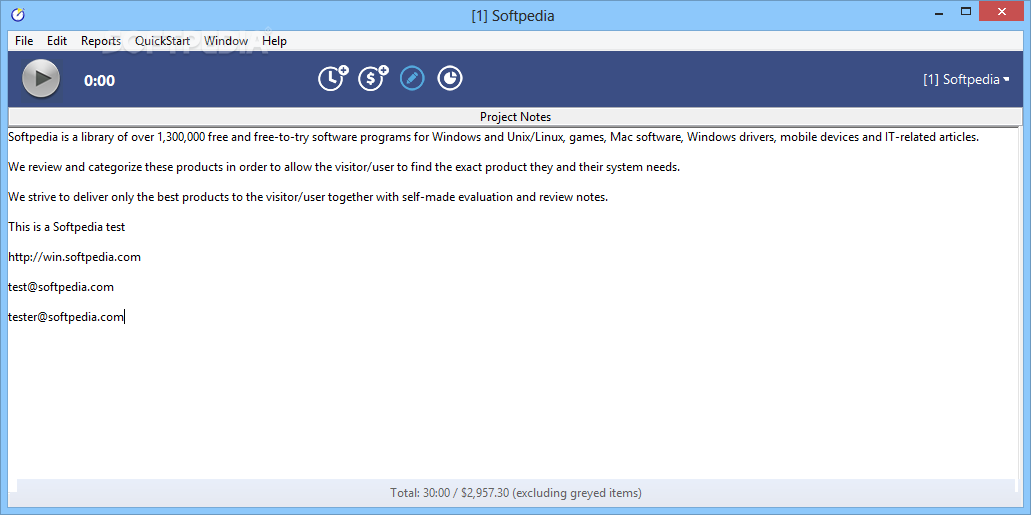Click the 'Softpedia is a library' paragraph
This screenshot has height=515, width=1031.
tap(494, 137)
